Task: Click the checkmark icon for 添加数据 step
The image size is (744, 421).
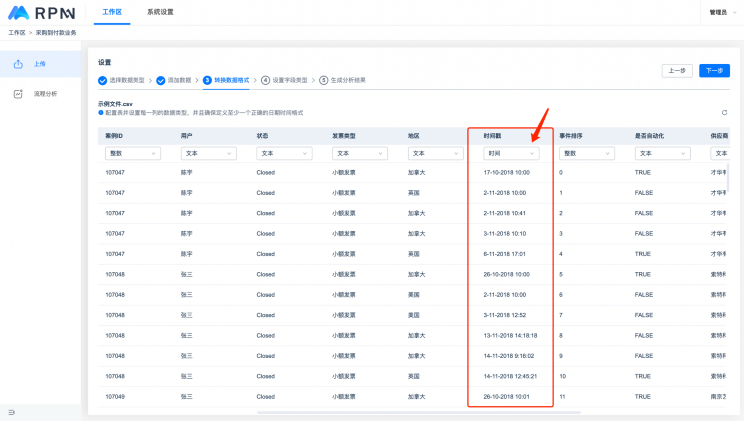Action: [x=160, y=80]
